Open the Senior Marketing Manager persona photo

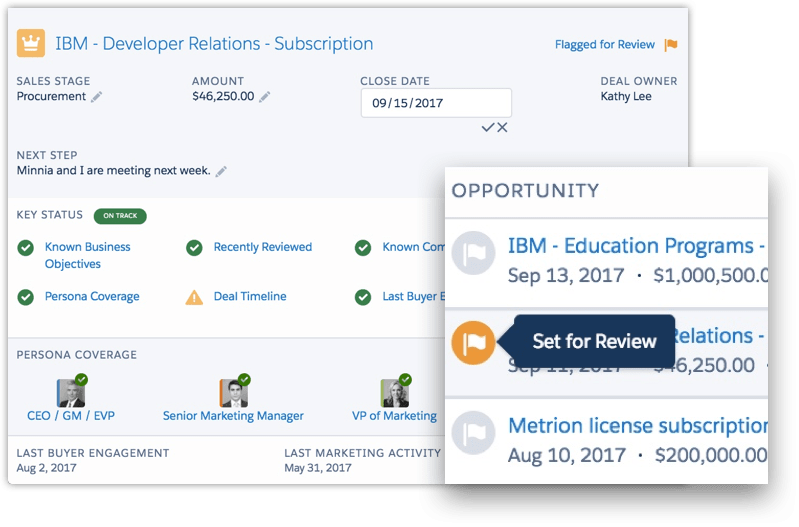tap(233, 392)
